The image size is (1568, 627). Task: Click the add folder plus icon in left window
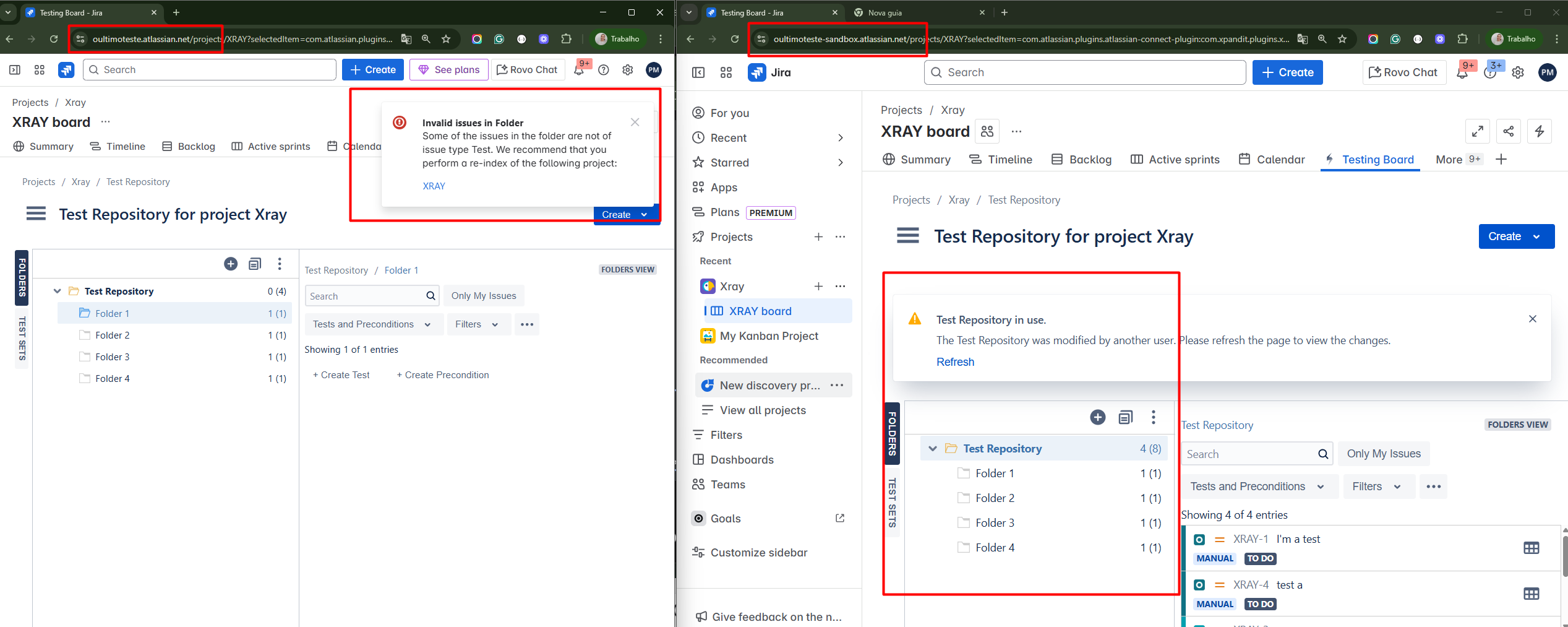coord(231,264)
